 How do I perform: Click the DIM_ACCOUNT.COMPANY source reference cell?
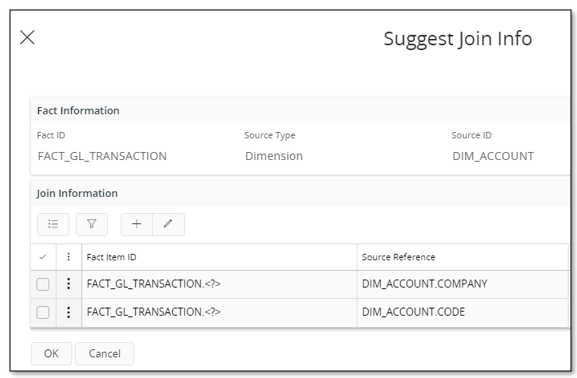pos(463,284)
